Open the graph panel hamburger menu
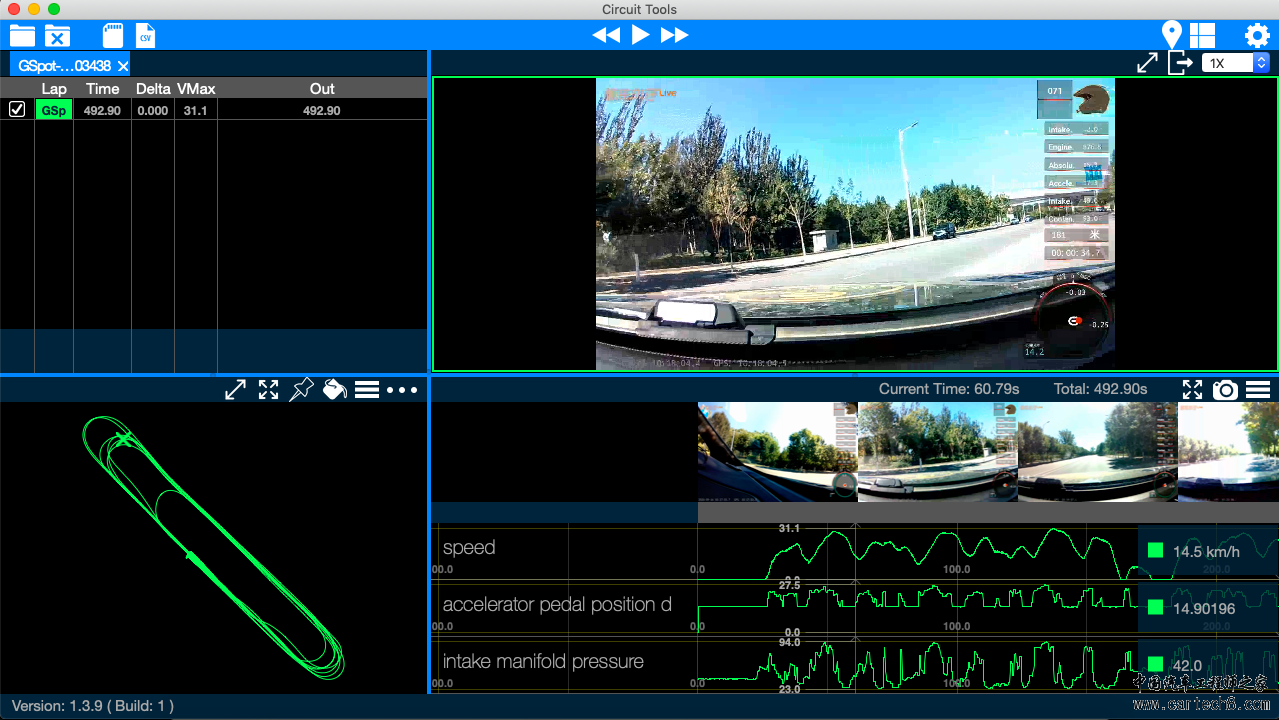The height and width of the screenshot is (720, 1279). [x=1258, y=390]
